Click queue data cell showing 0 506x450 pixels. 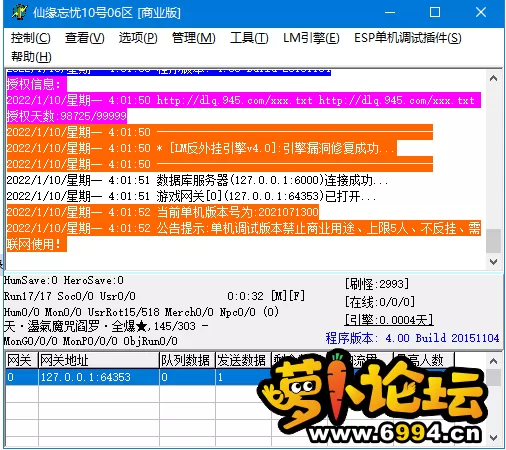(x=187, y=377)
